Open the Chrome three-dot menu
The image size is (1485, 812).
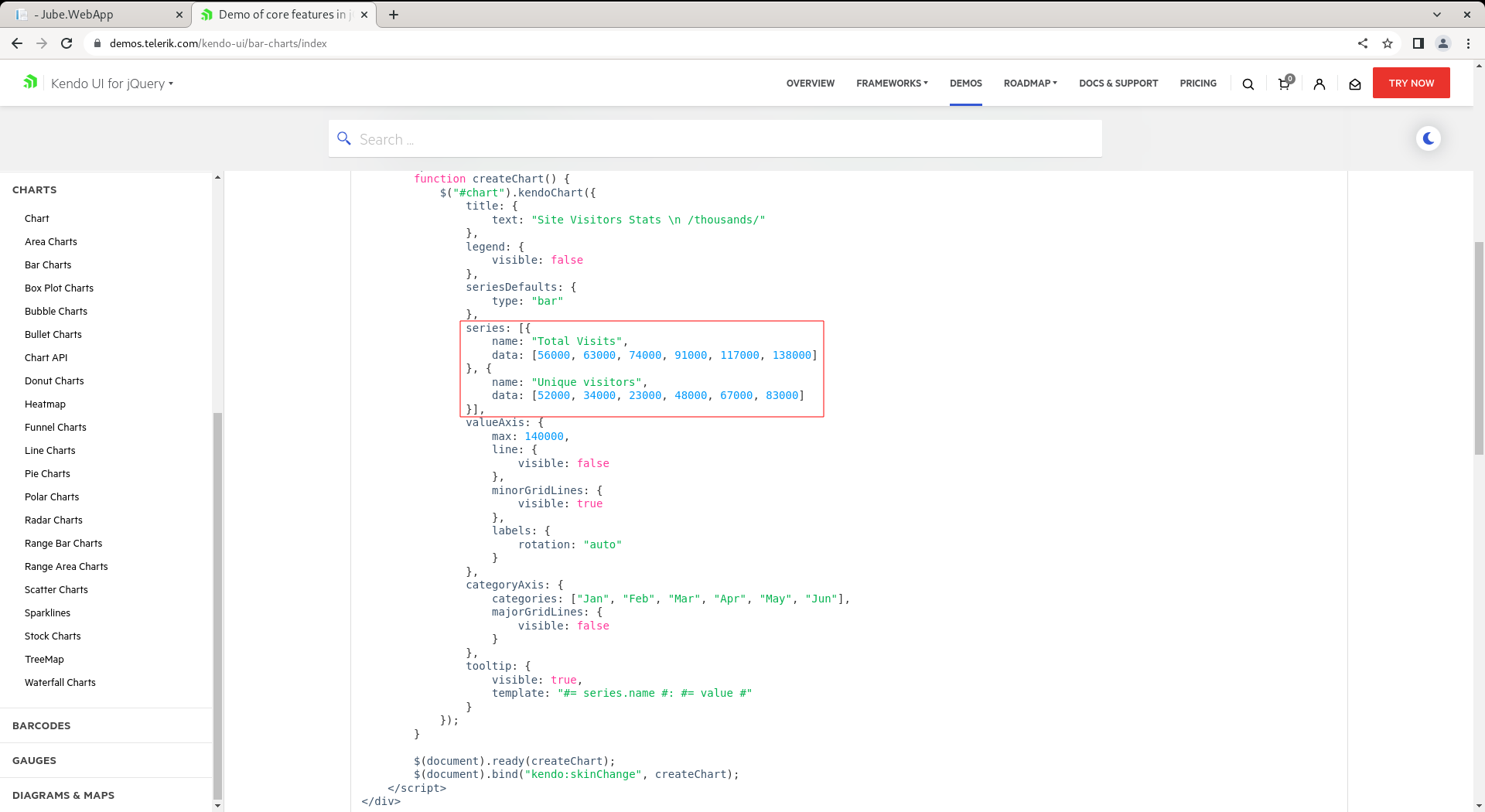pyautogui.click(x=1468, y=43)
